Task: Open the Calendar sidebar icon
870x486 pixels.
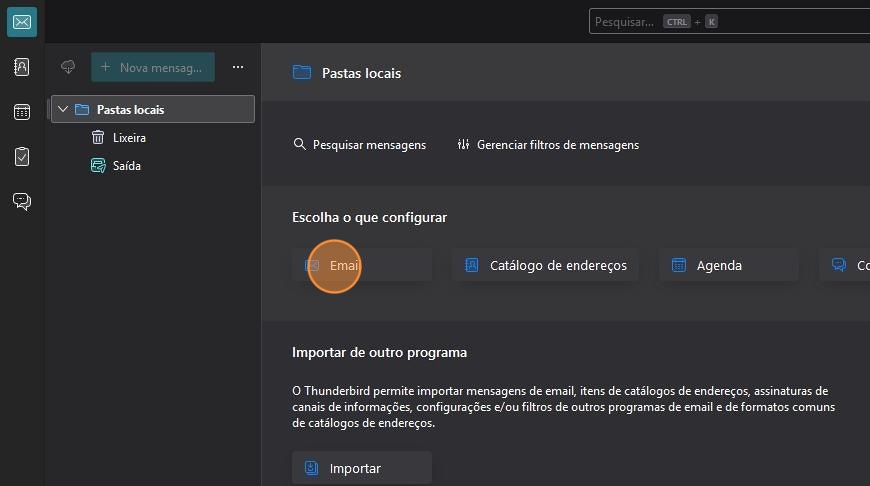Action: (22, 112)
